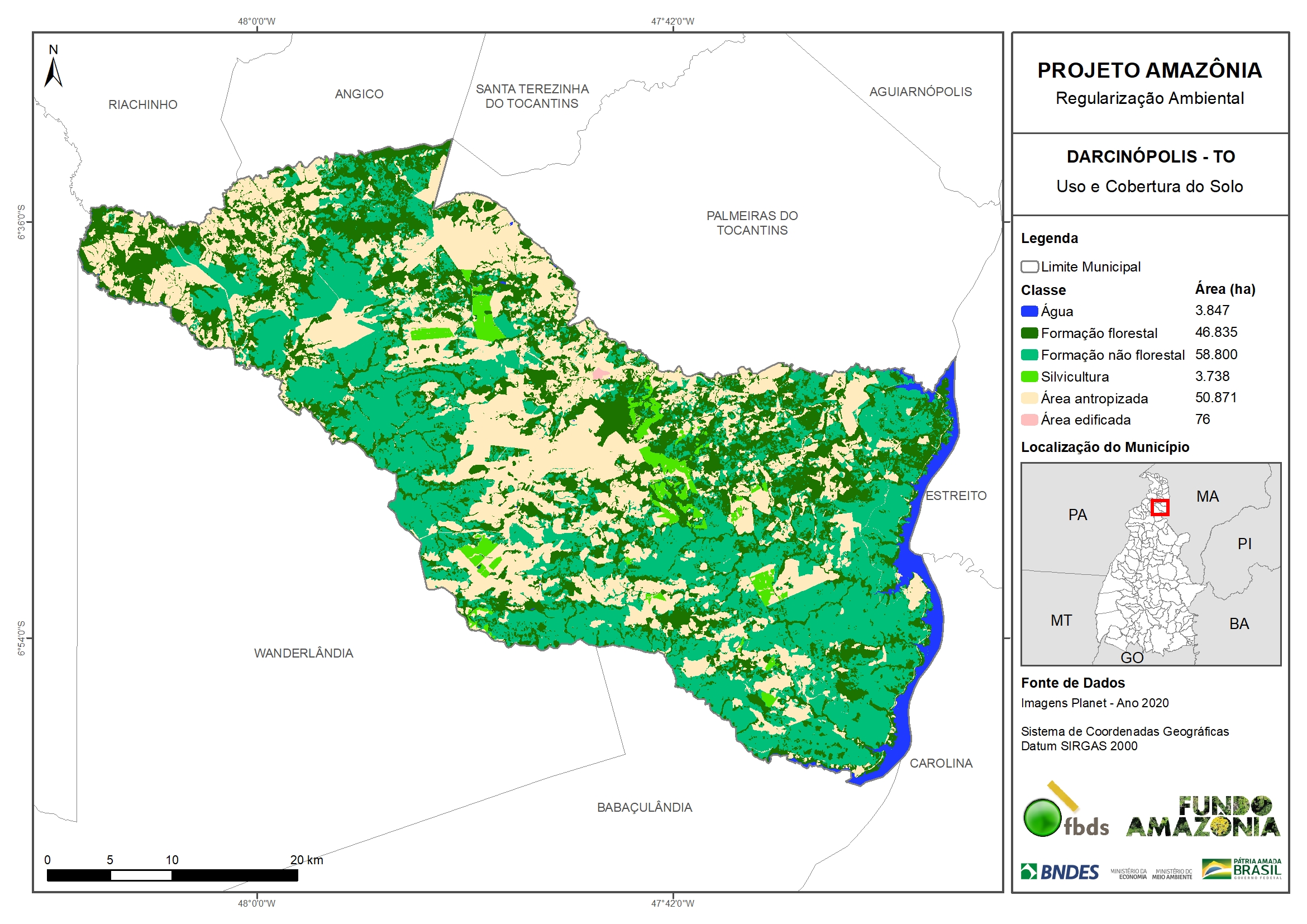Viewport: 1307px width, 924px height.
Task: Click the scale bar at 10 km
Action: (x=171, y=875)
